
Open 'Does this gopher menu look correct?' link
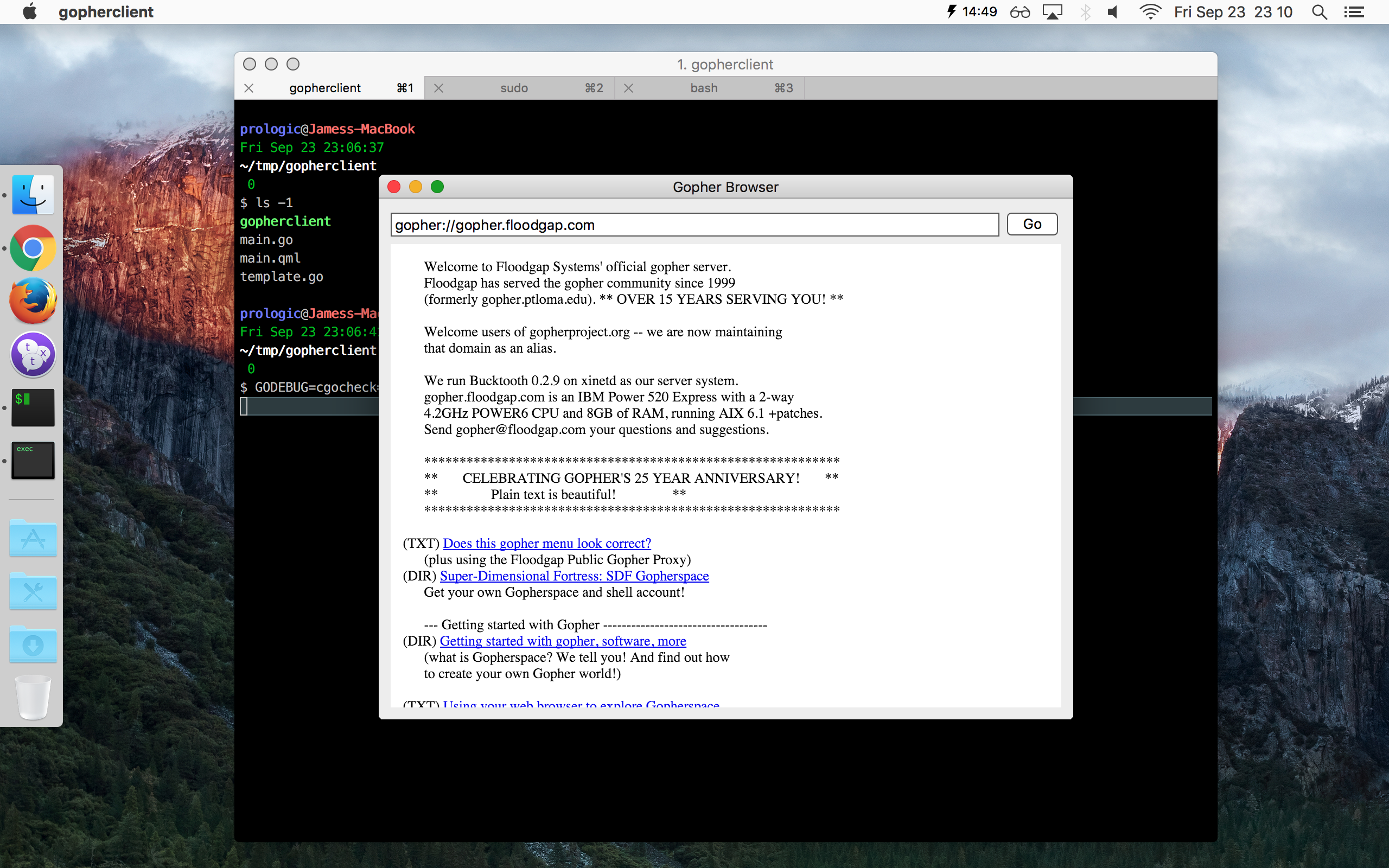click(547, 543)
